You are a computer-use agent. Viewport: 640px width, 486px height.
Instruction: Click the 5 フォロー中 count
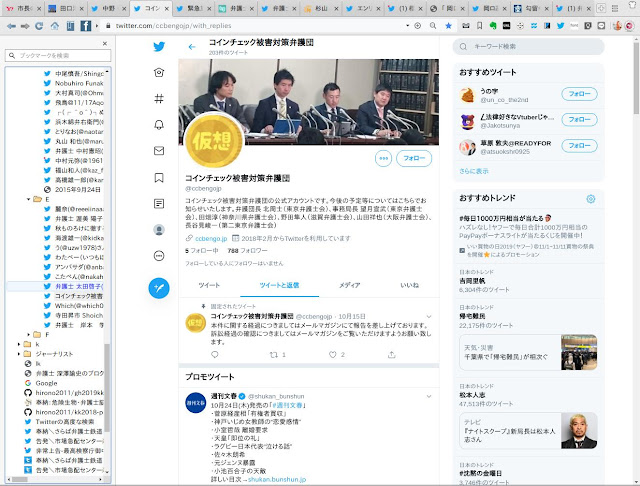point(202,251)
